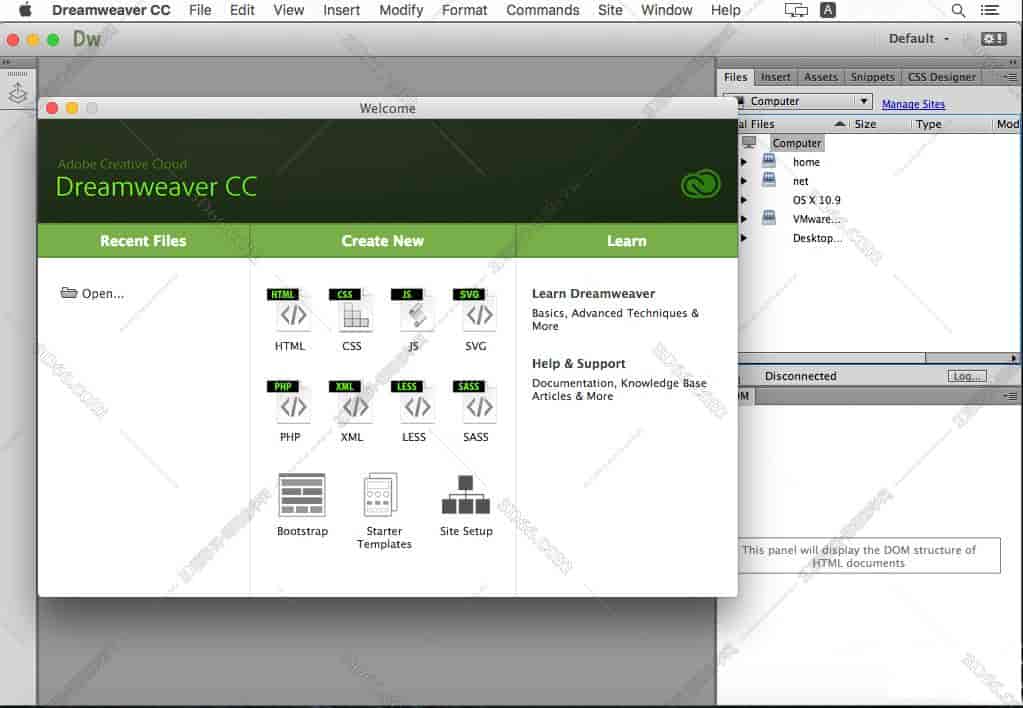The image size is (1023, 708).
Task: Create a new SASS file
Action: pyautogui.click(x=477, y=404)
